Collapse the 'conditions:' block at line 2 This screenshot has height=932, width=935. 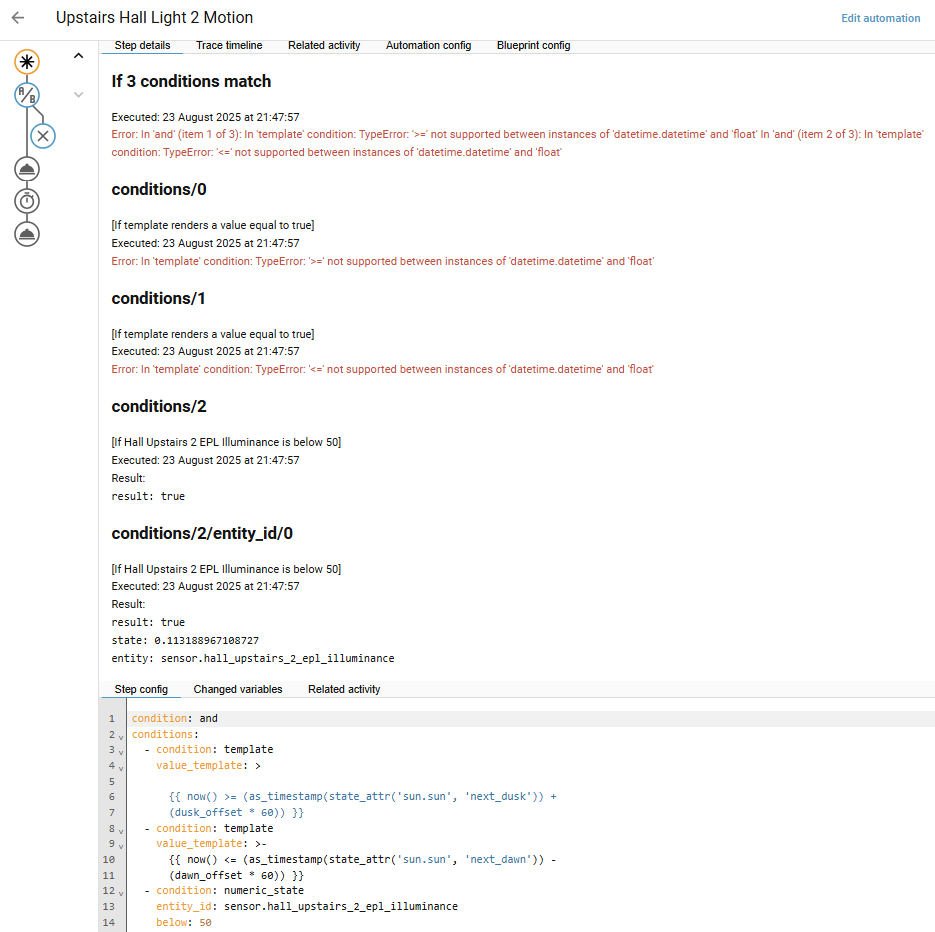121,736
